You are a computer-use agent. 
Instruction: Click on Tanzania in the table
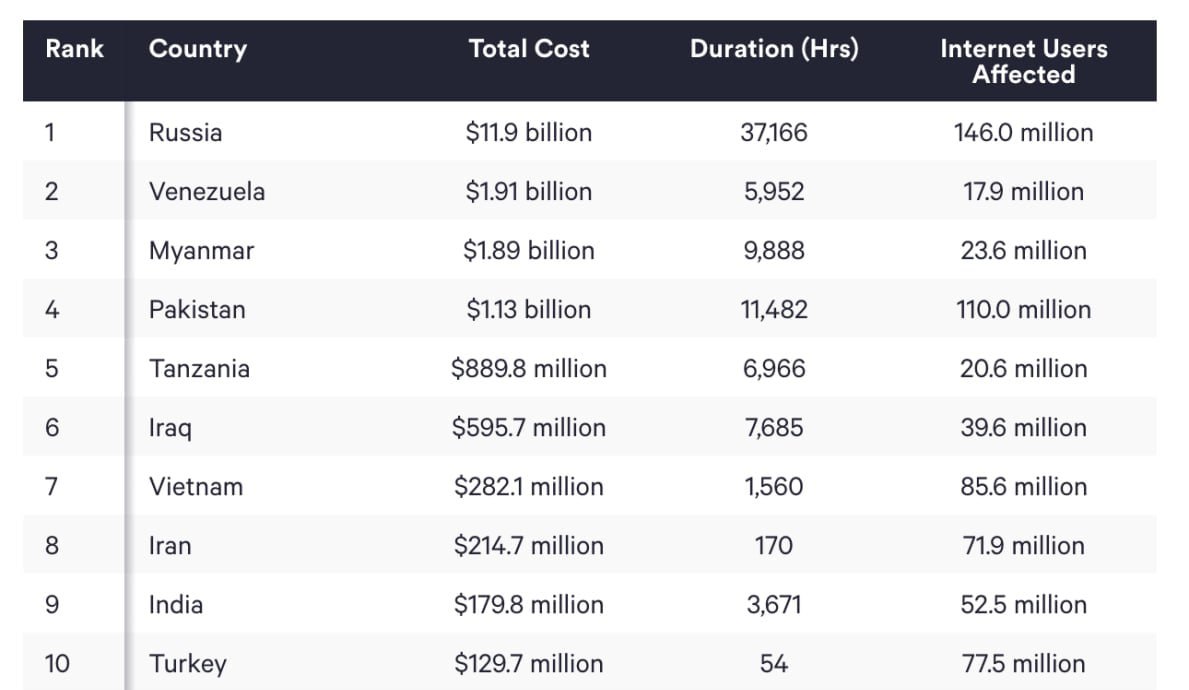199,368
